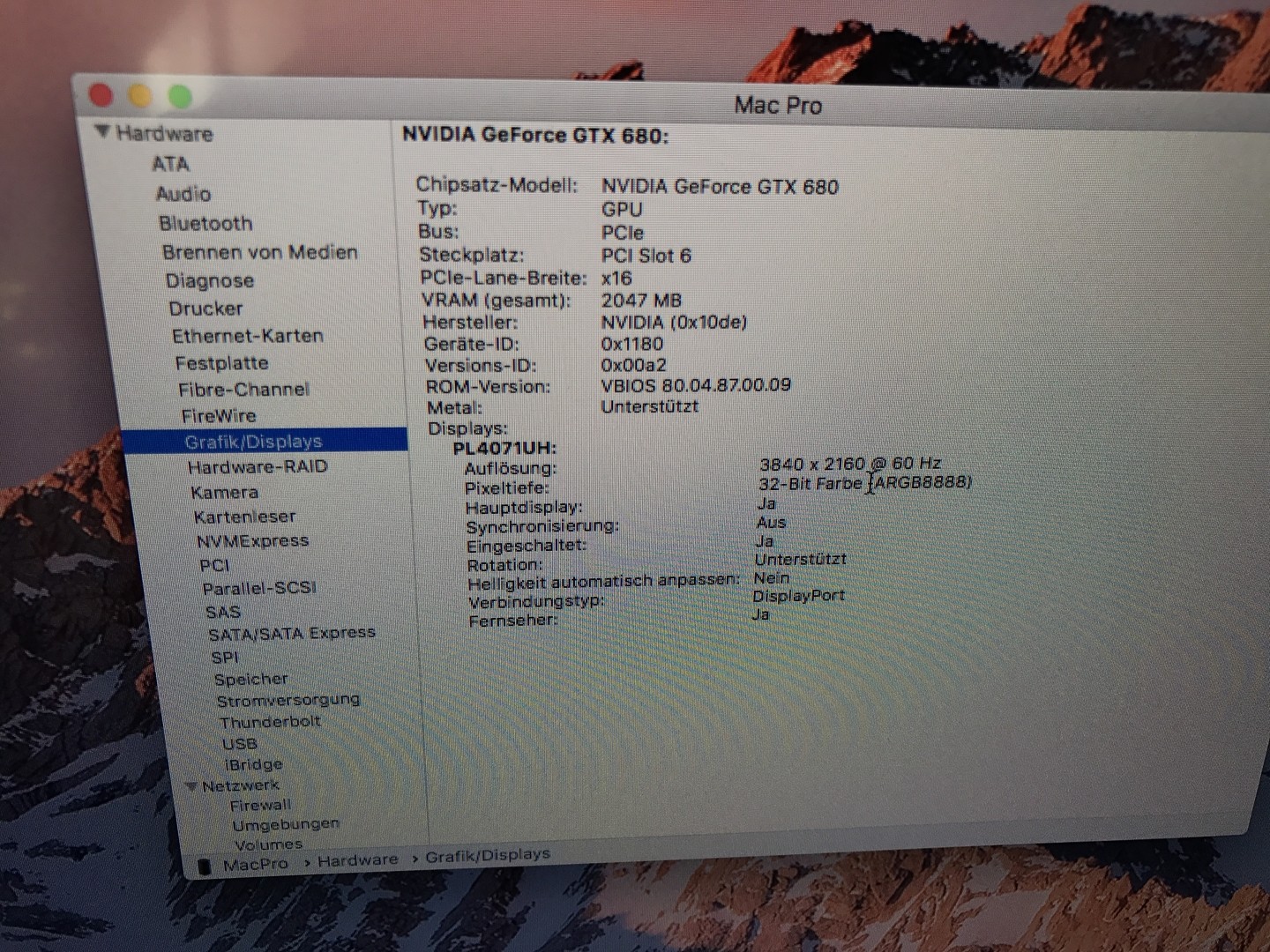Click Grafik/Displays in the path bar

click(x=488, y=855)
